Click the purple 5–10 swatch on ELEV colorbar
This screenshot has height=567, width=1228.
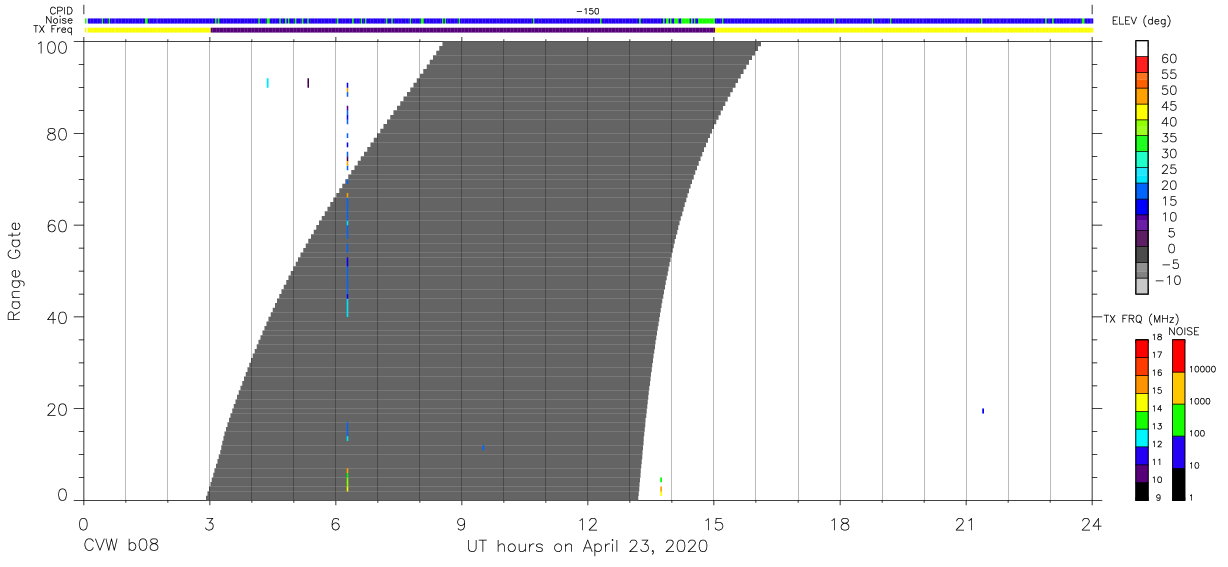(1142, 225)
